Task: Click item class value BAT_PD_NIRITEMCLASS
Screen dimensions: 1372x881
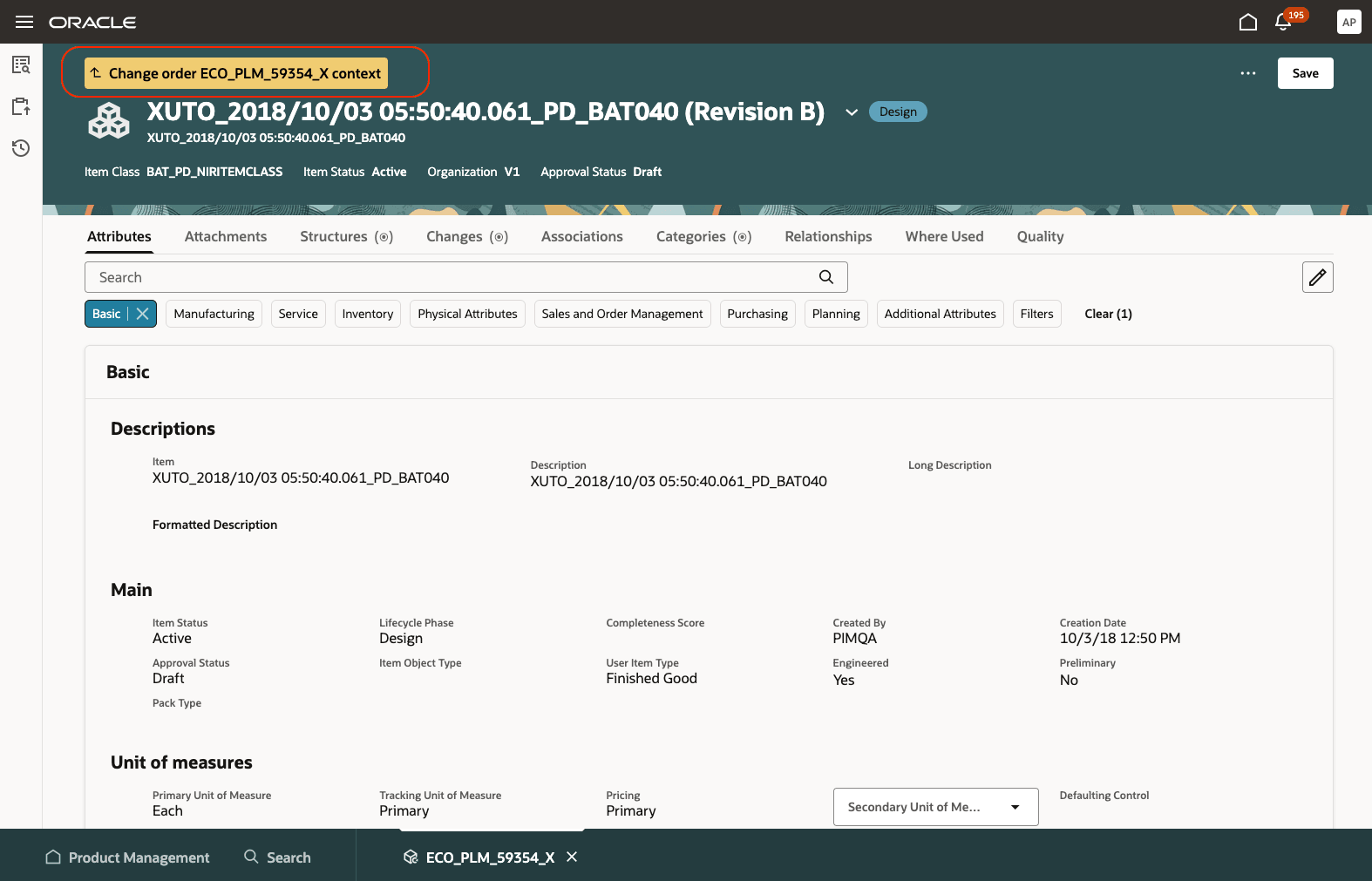Action: [x=214, y=172]
